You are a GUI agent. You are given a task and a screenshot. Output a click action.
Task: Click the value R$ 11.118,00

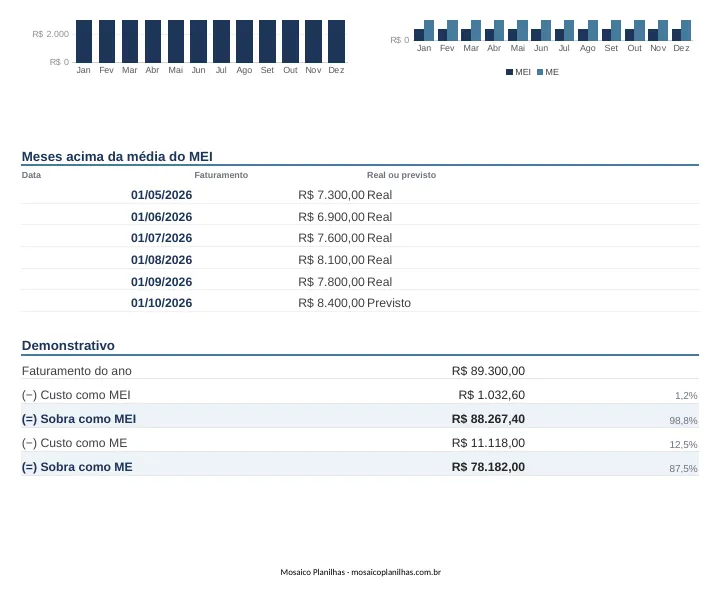488,443
